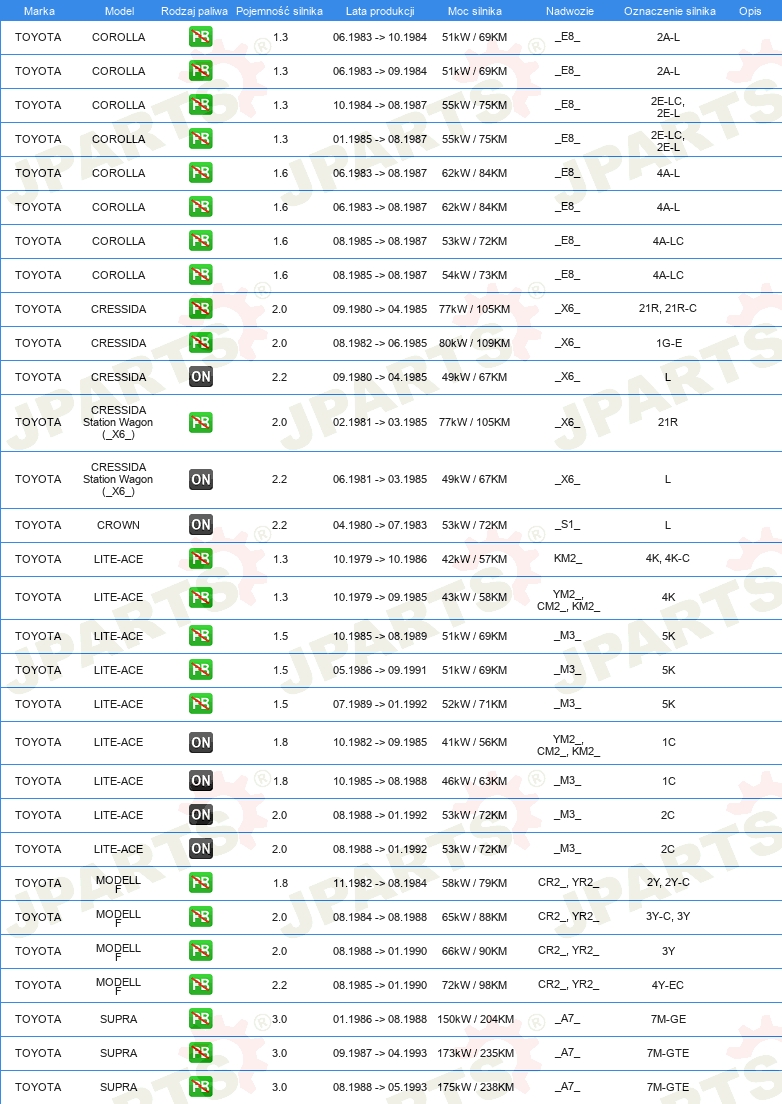Click petrol icon for Supra 09.1987 -> 04.1993
The width and height of the screenshot is (782, 1104).
coord(201,1053)
